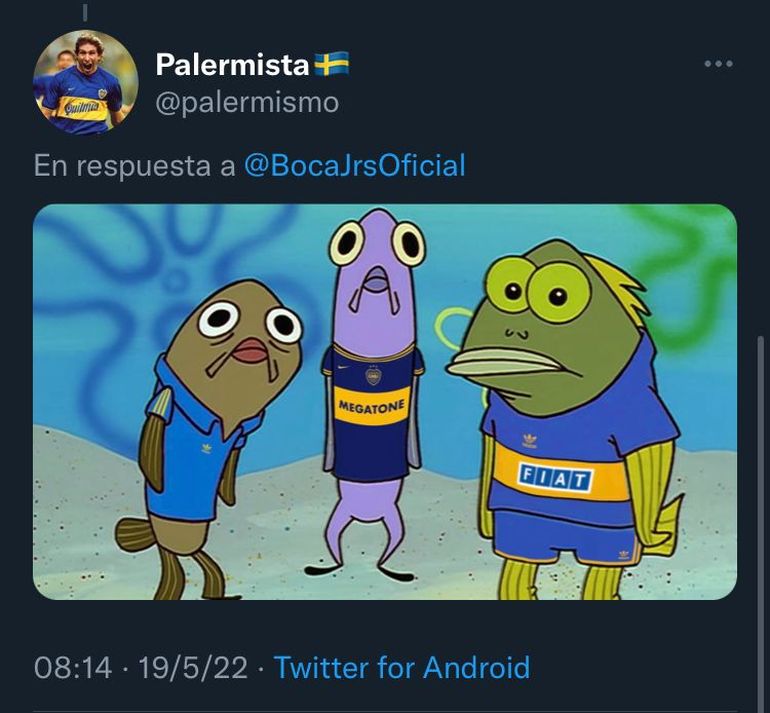
Task: Click the Adidas logo on the green fish's shirt
Action: point(529,439)
